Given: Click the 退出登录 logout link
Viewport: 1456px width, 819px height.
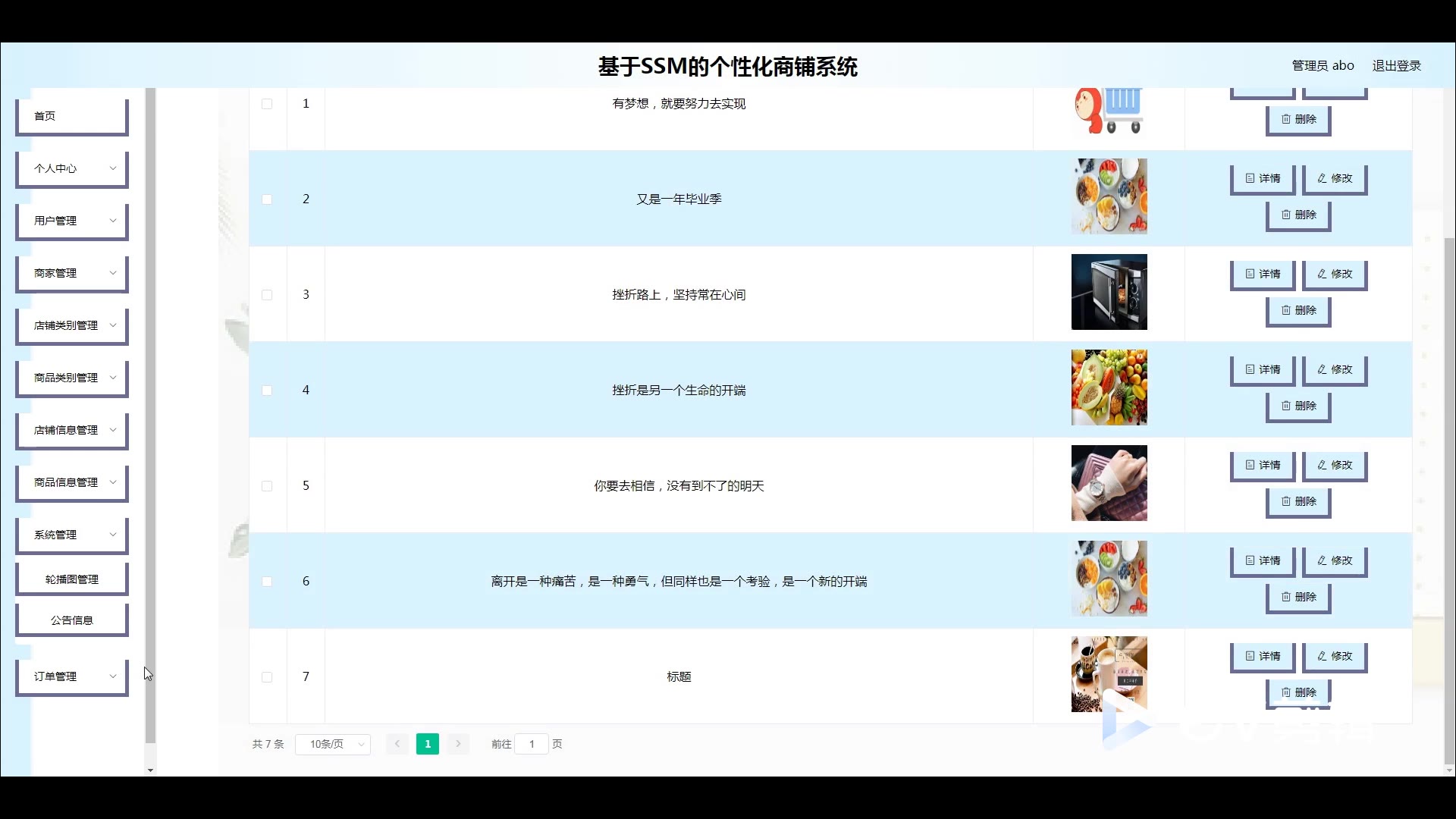Looking at the screenshot, I should (x=1396, y=66).
